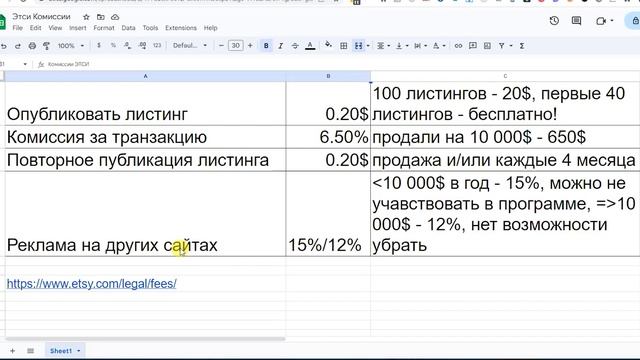This screenshot has height=360, width=640.
Task: Rename the Этси Комиссии title
Action: click(x=41, y=17)
